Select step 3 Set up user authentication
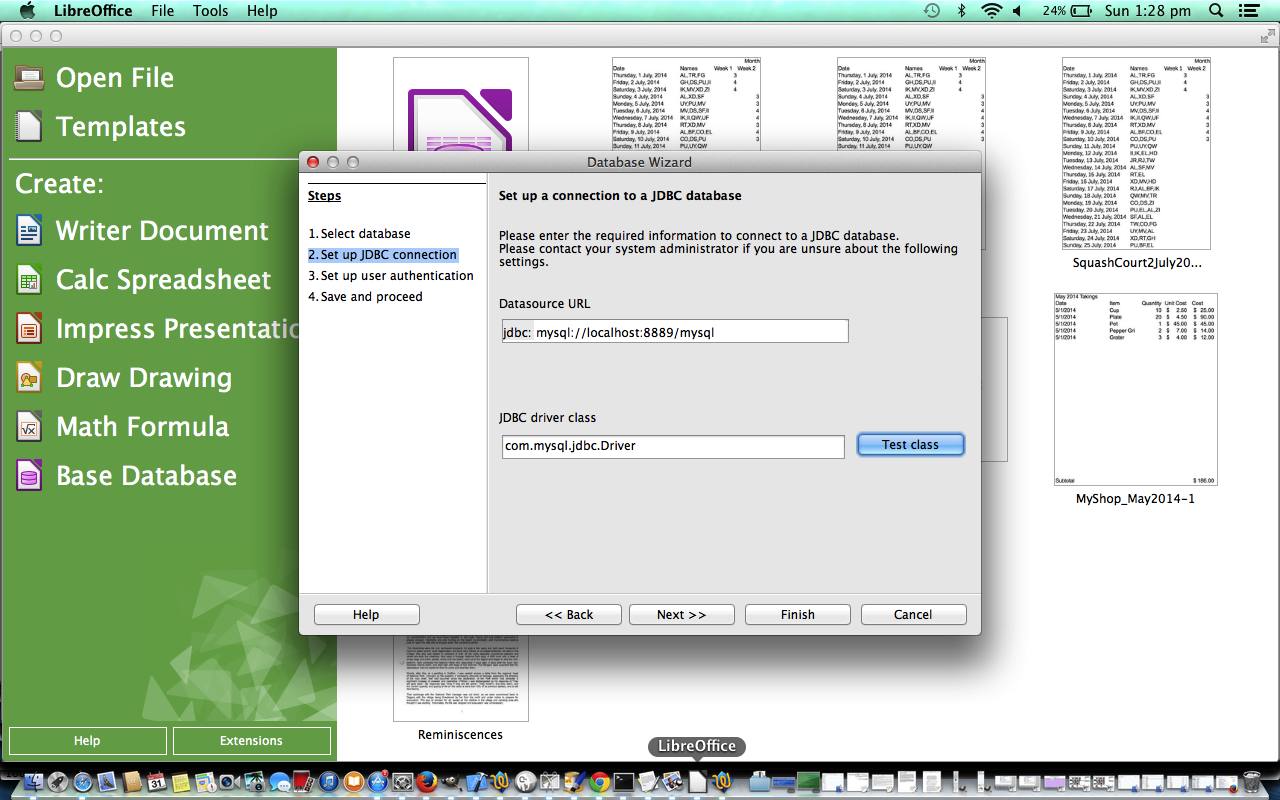This screenshot has height=800, width=1280. click(x=391, y=276)
